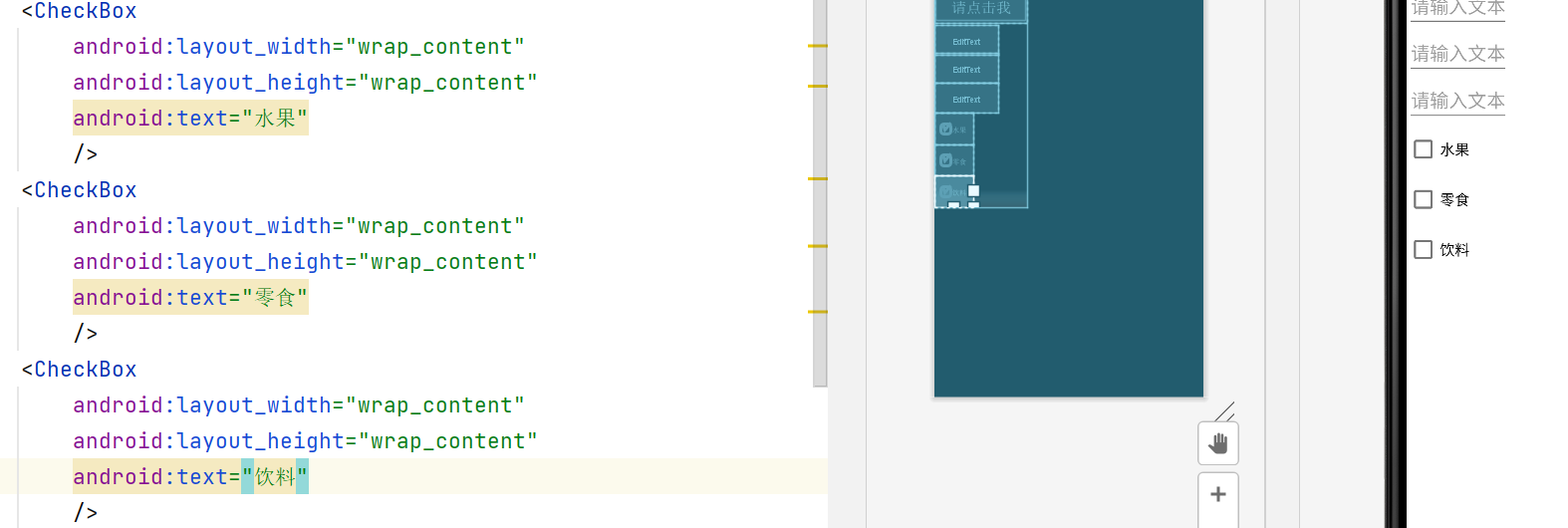The width and height of the screenshot is (1568, 528).
Task: Select the second EditText in blueprint
Action: click(x=966, y=69)
